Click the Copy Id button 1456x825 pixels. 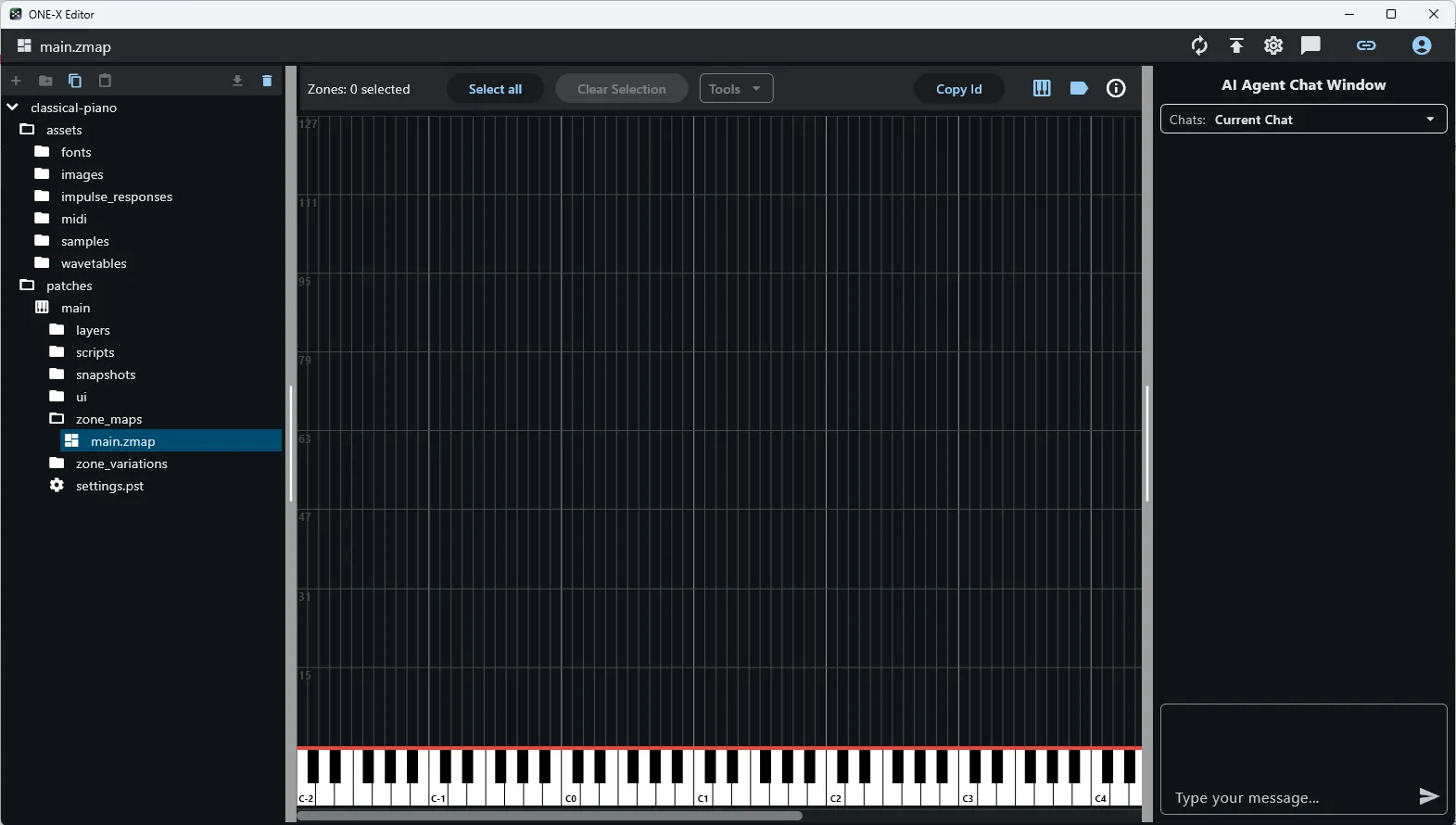click(x=958, y=89)
